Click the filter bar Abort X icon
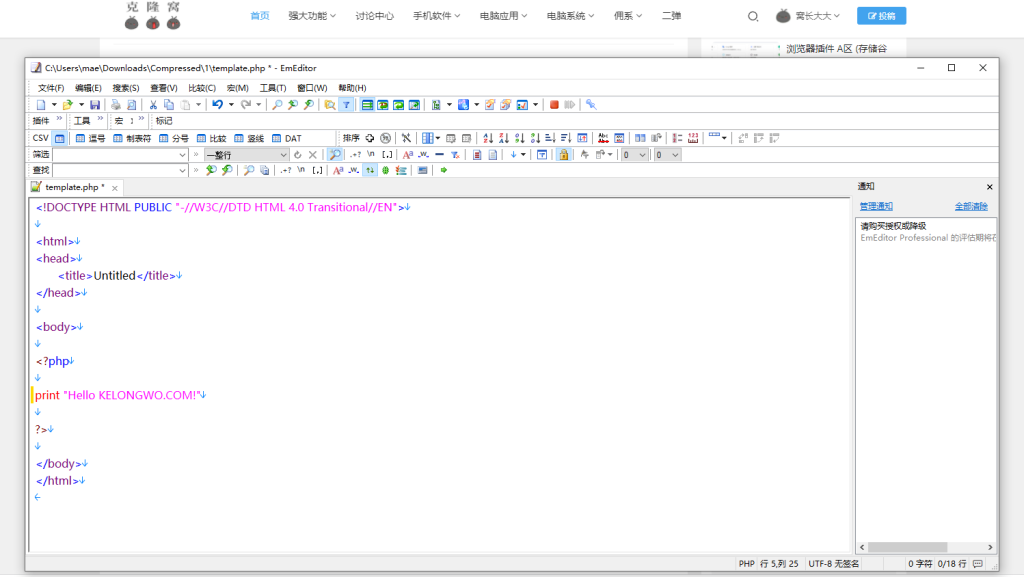The image size is (1024, 577). click(313, 155)
